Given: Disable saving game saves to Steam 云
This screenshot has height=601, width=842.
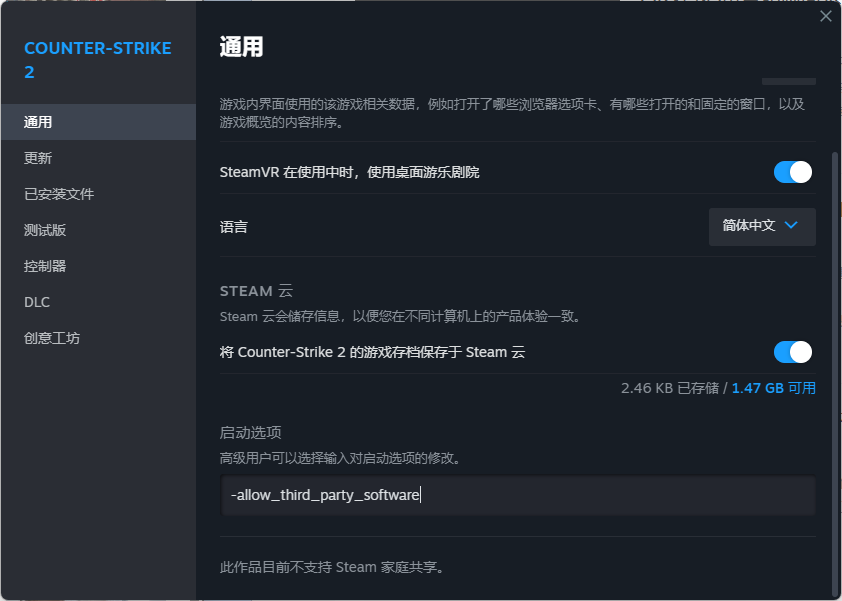Looking at the screenshot, I should click(x=793, y=352).
